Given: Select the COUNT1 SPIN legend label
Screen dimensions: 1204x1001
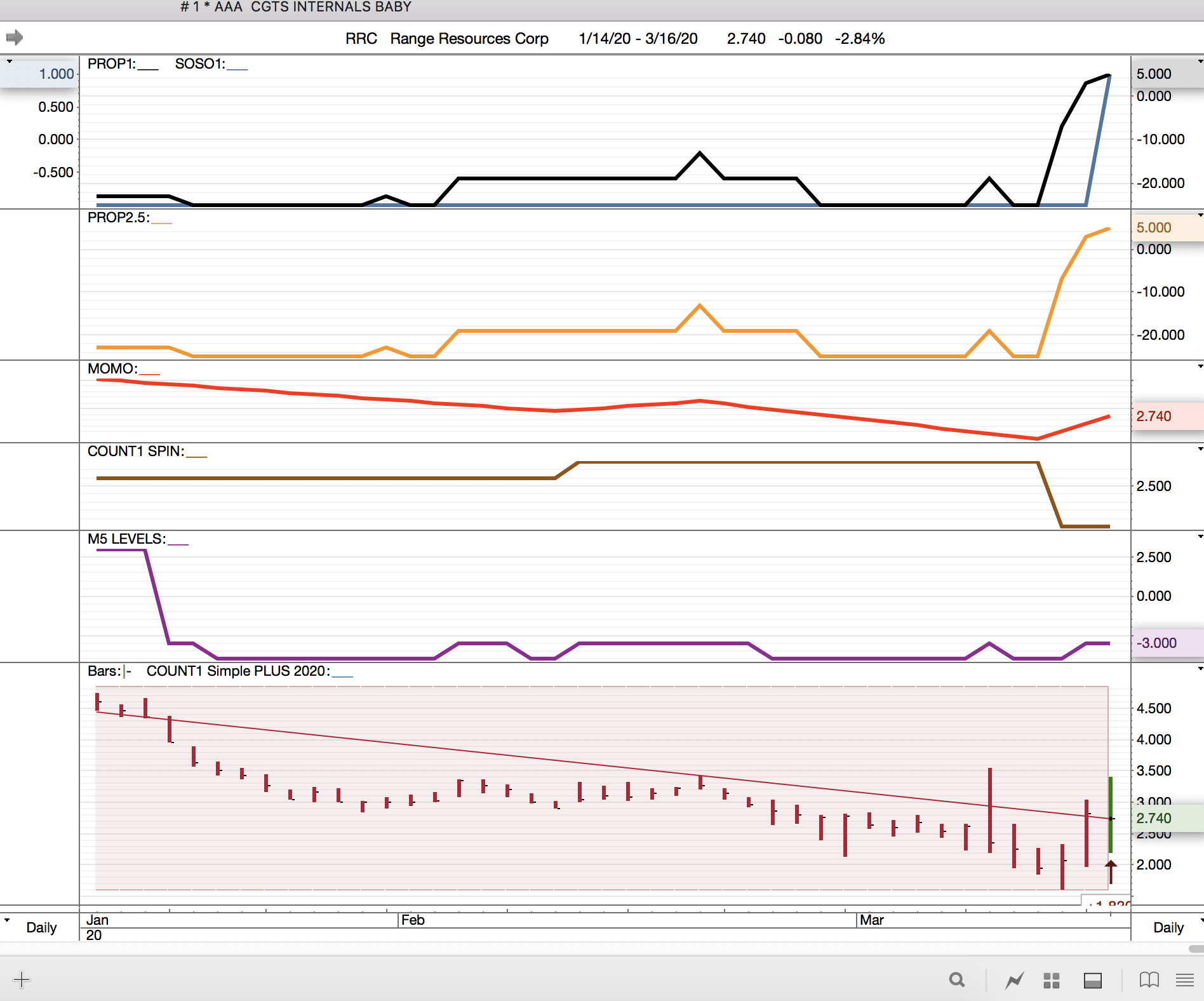Looking at the screenshot, I should click(x=136, y=452).
